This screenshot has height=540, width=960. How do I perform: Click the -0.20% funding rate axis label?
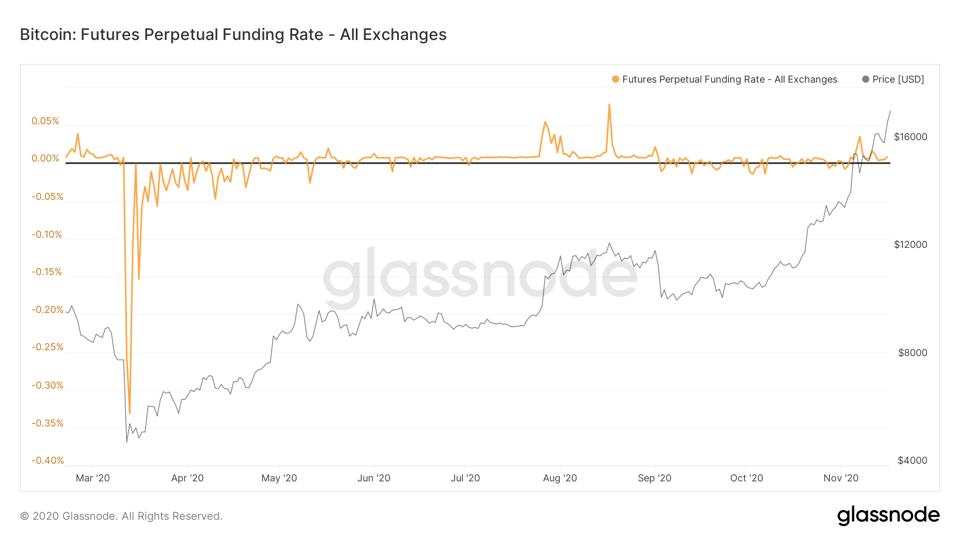47,310
